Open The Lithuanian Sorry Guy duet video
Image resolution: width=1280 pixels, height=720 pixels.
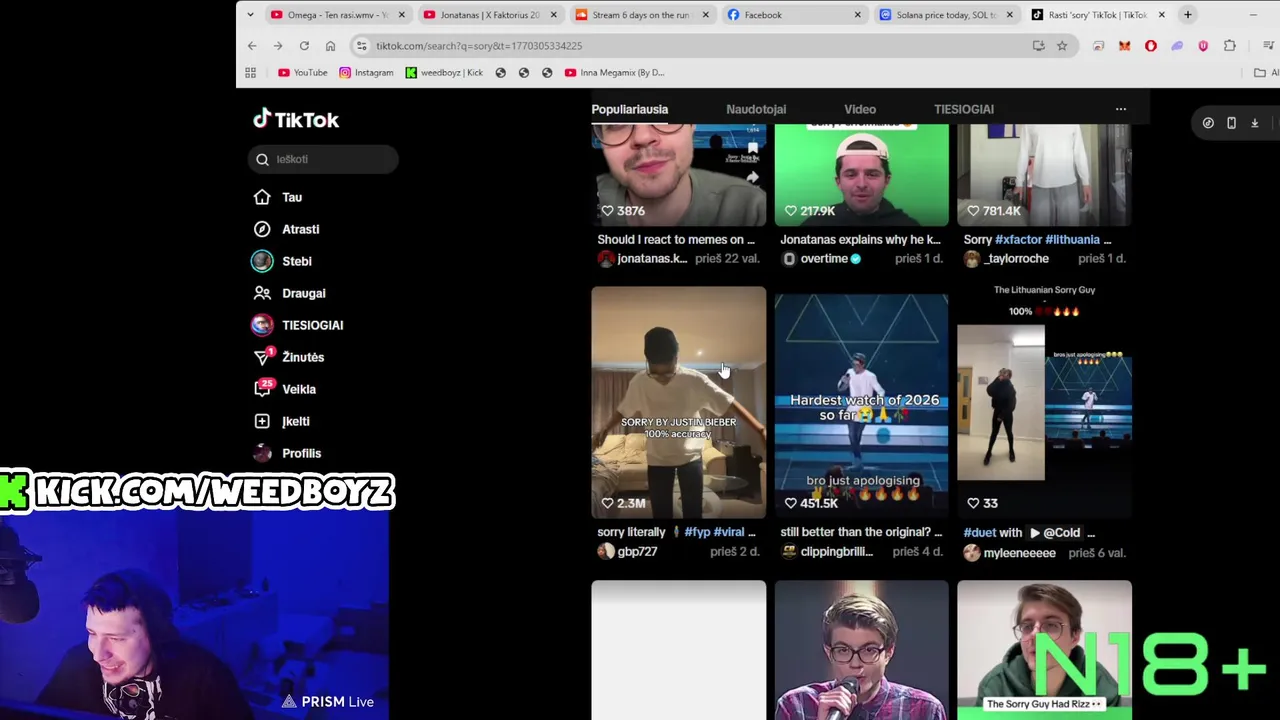pos(1044,403)
